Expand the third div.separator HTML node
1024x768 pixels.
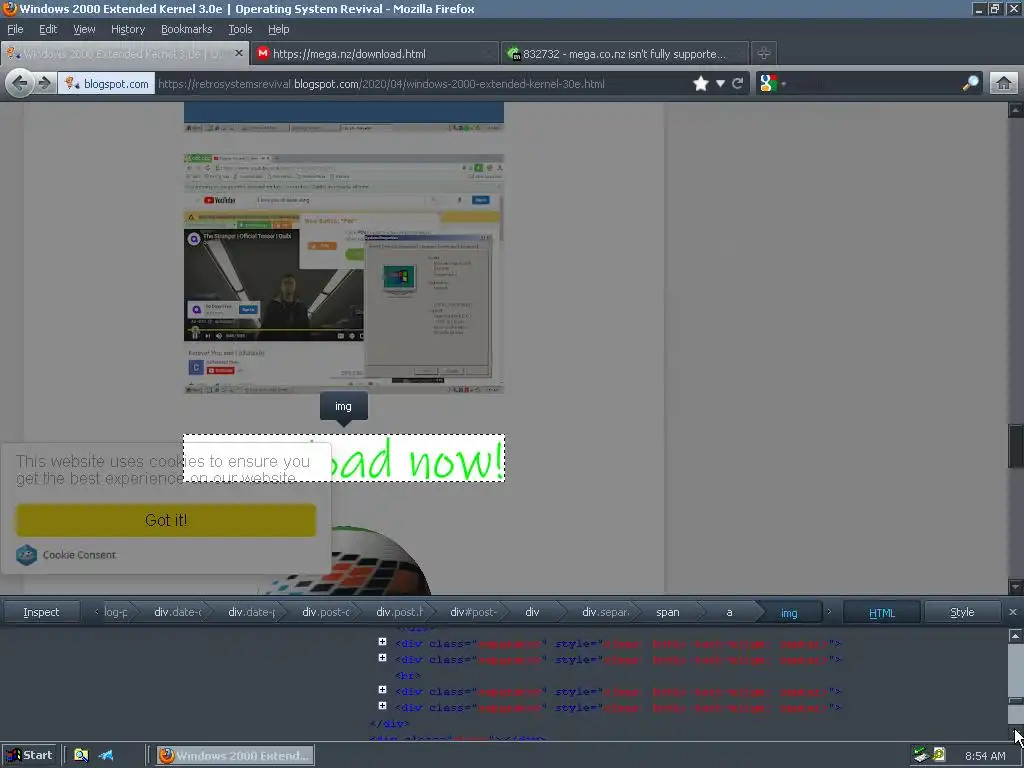[382, 690]
